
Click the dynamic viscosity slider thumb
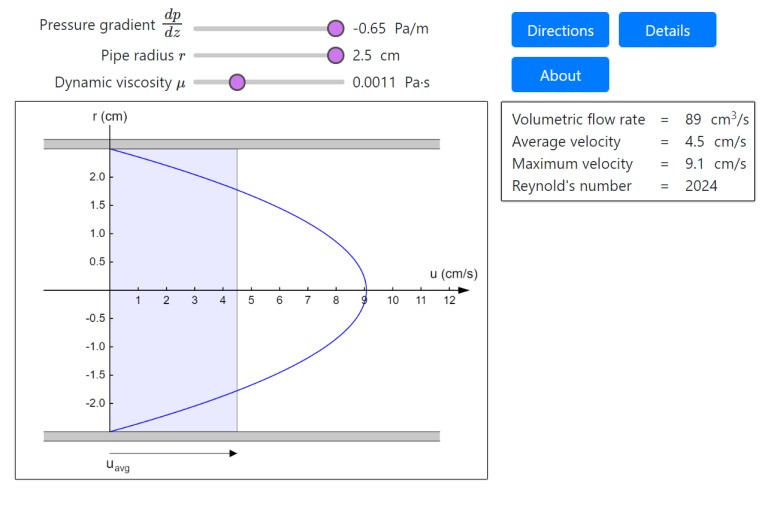tap(237, 82)
